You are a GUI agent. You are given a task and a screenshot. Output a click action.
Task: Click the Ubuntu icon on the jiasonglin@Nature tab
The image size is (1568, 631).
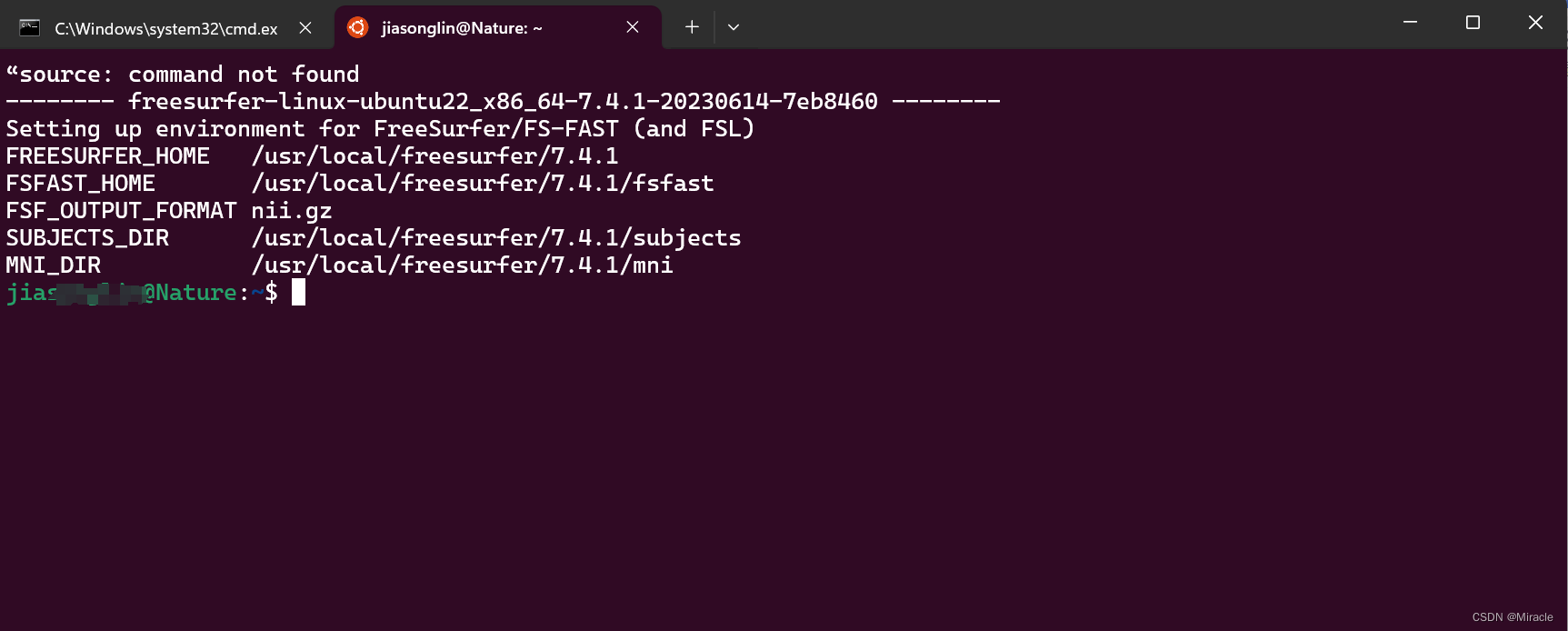(358, 27)
